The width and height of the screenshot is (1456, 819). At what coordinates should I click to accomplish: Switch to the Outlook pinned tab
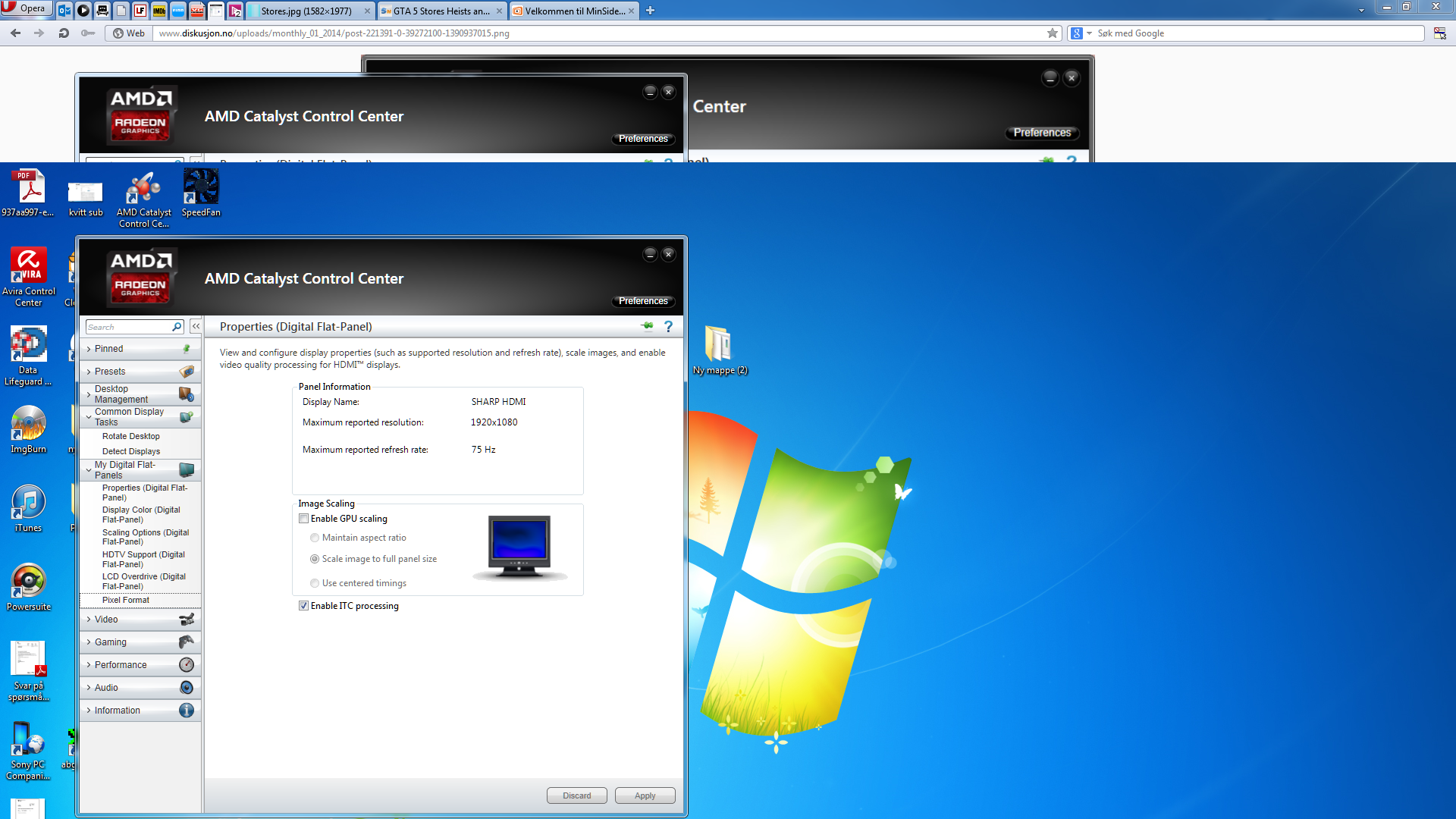pyautogui.click(x=64, y=11)
